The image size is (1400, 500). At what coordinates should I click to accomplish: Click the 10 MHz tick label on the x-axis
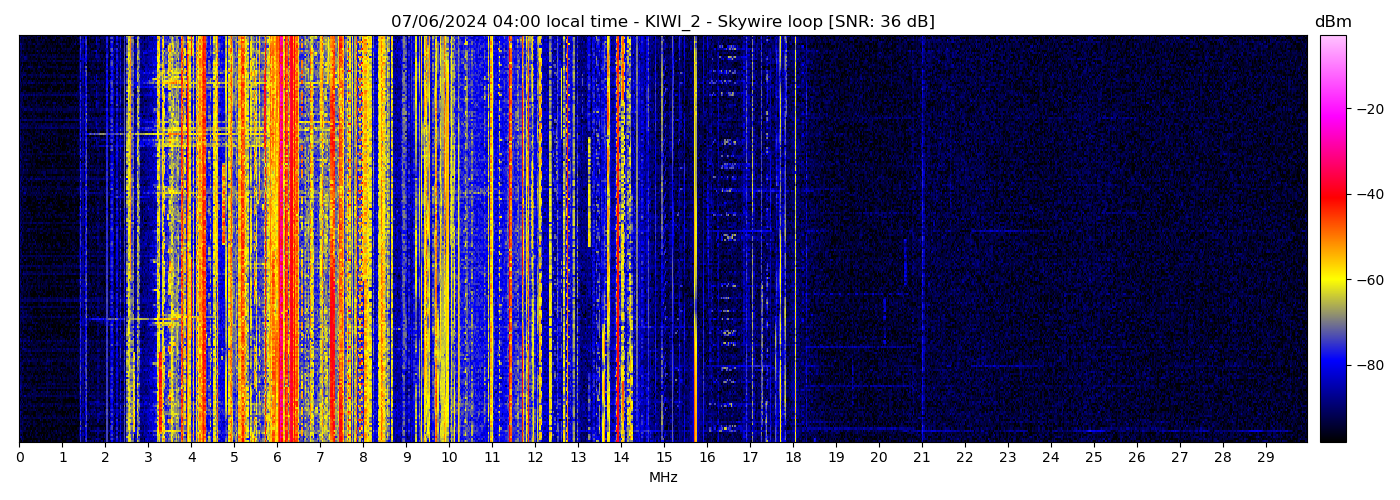(x=449, y=457)
